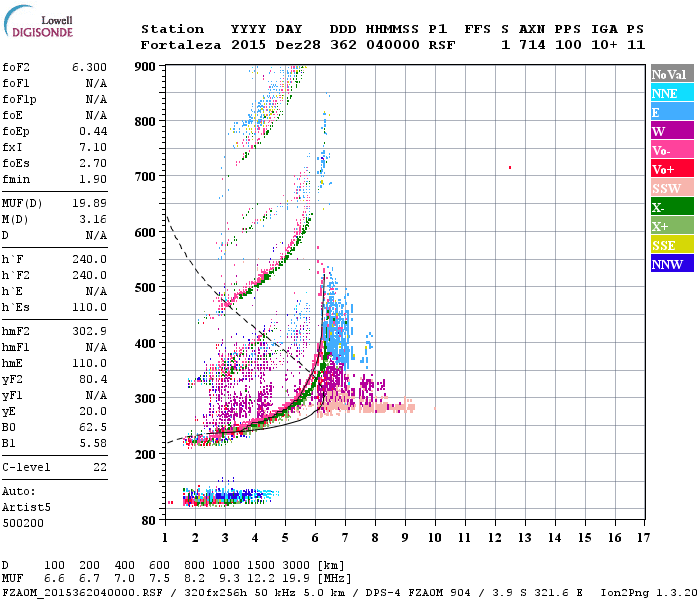Click the 6 MHz frequency axis label
Image resolution: width=700 pixels, height=600 pixels.
315,538
